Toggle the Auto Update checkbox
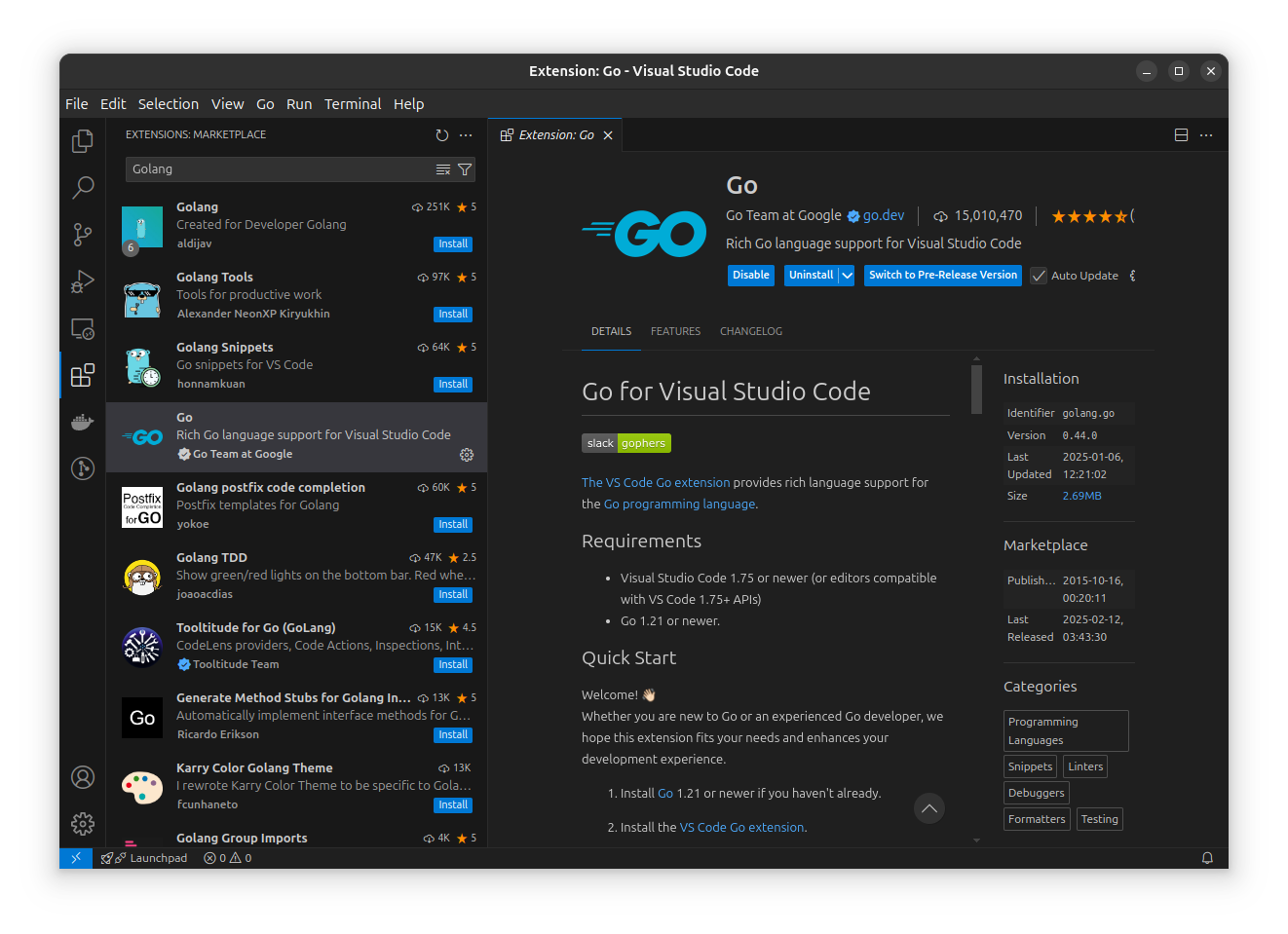The image size is (1288, 934). click(x=1039, y=276)
